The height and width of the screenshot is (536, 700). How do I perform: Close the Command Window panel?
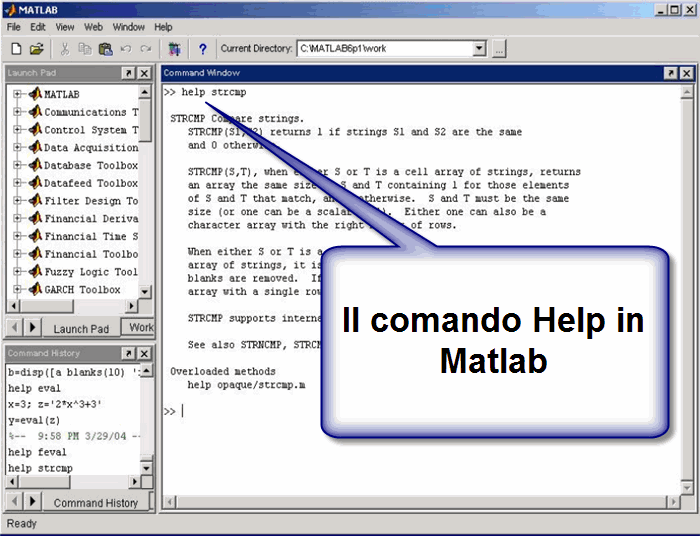tap(687, 73)
